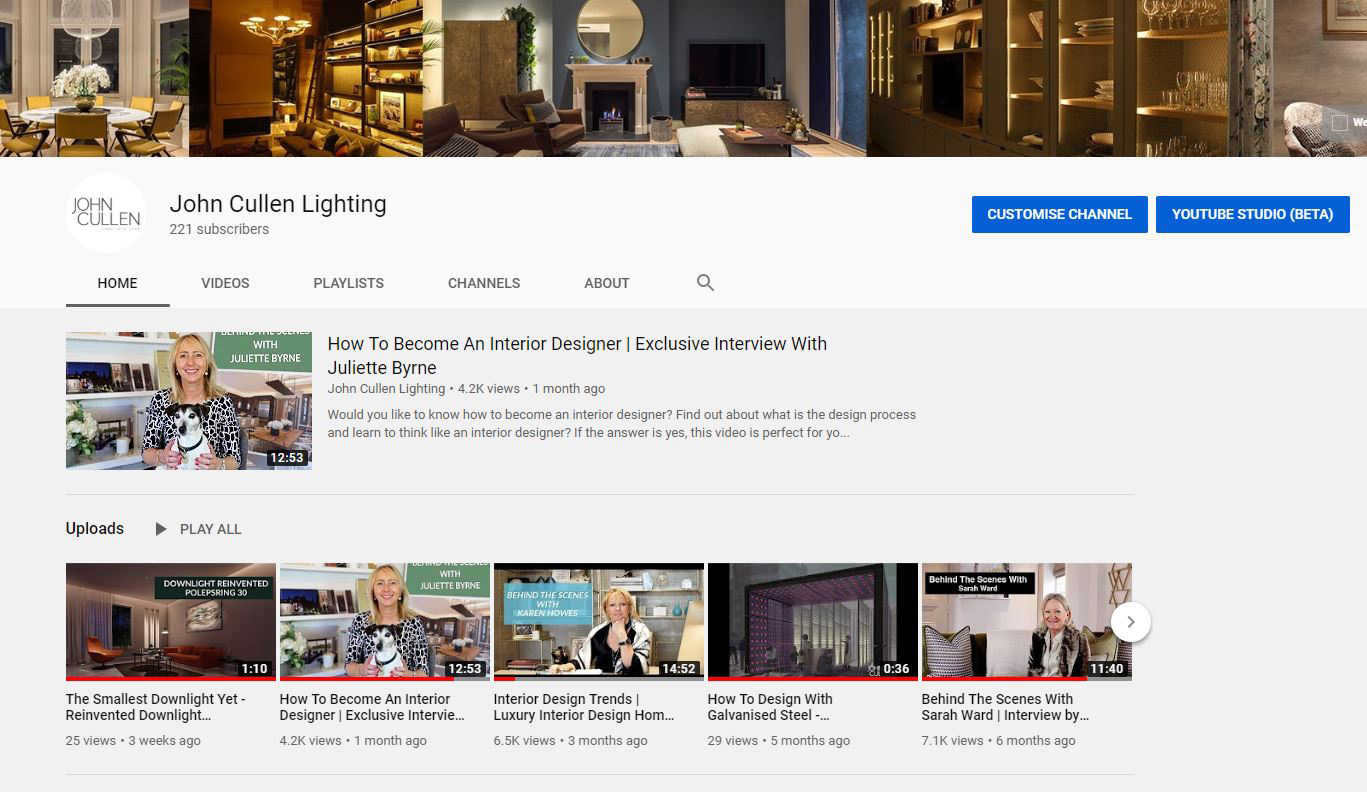Open featured video title about Juliette Byrne

577,355
